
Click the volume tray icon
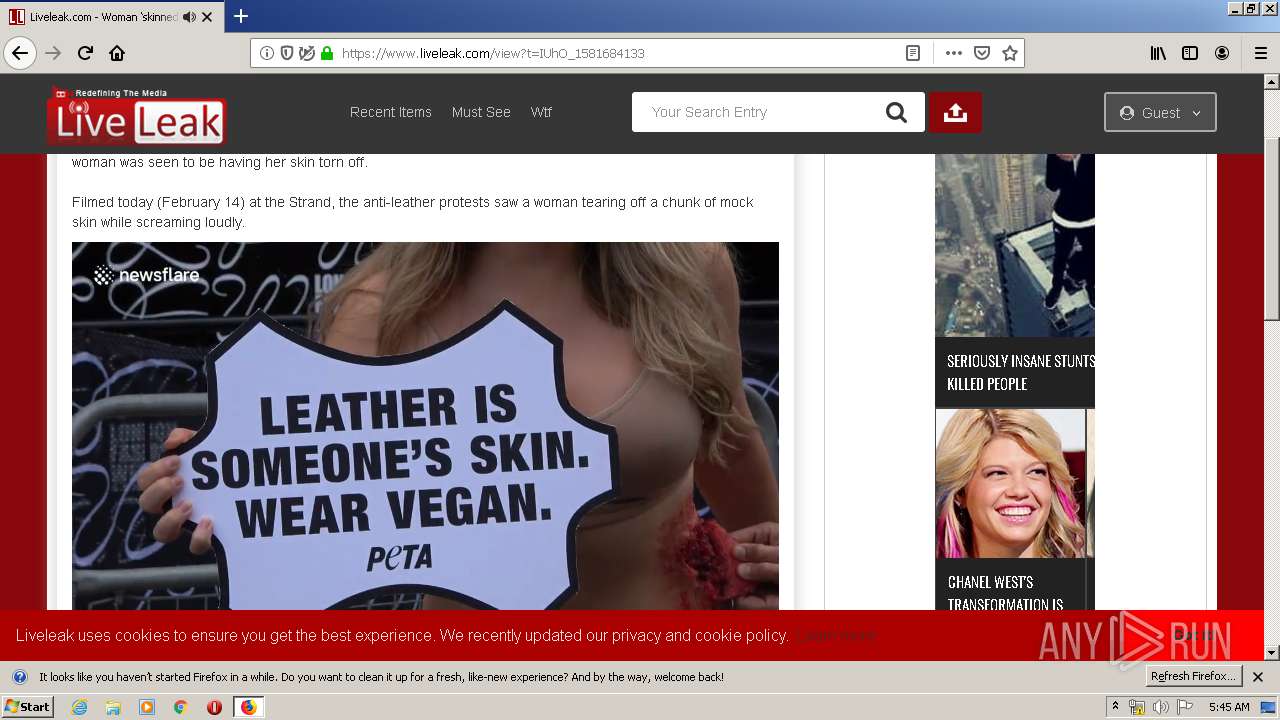click(1160, 707)
